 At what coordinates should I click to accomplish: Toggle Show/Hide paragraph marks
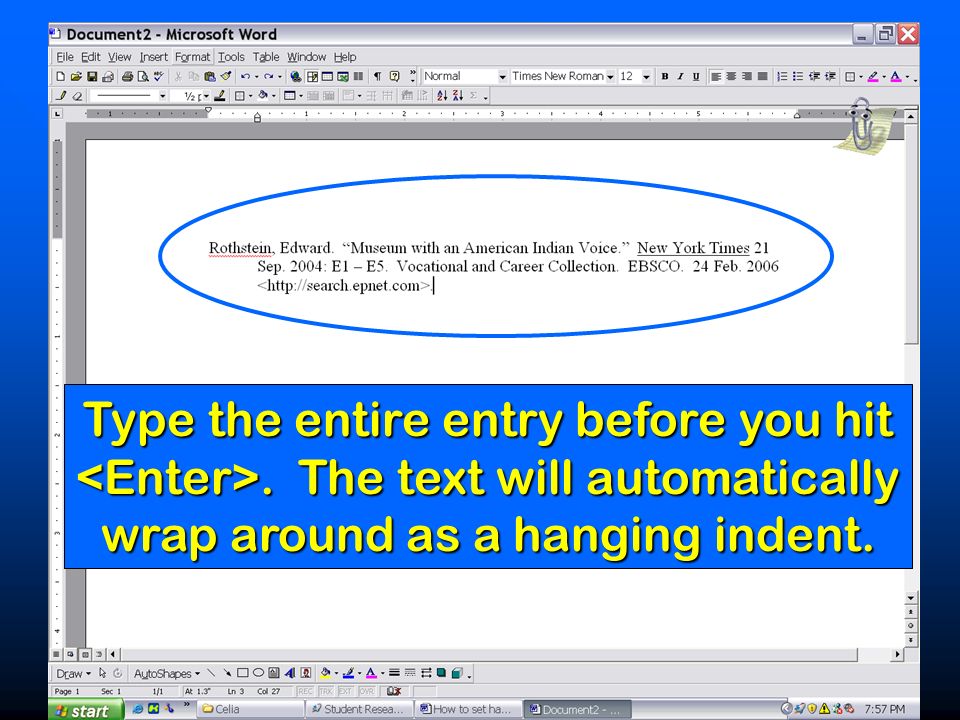tap(378, 77)
